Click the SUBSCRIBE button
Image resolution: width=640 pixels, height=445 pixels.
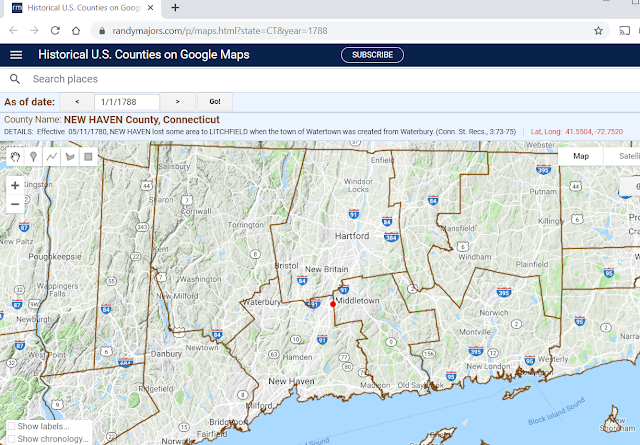[372, 55]
